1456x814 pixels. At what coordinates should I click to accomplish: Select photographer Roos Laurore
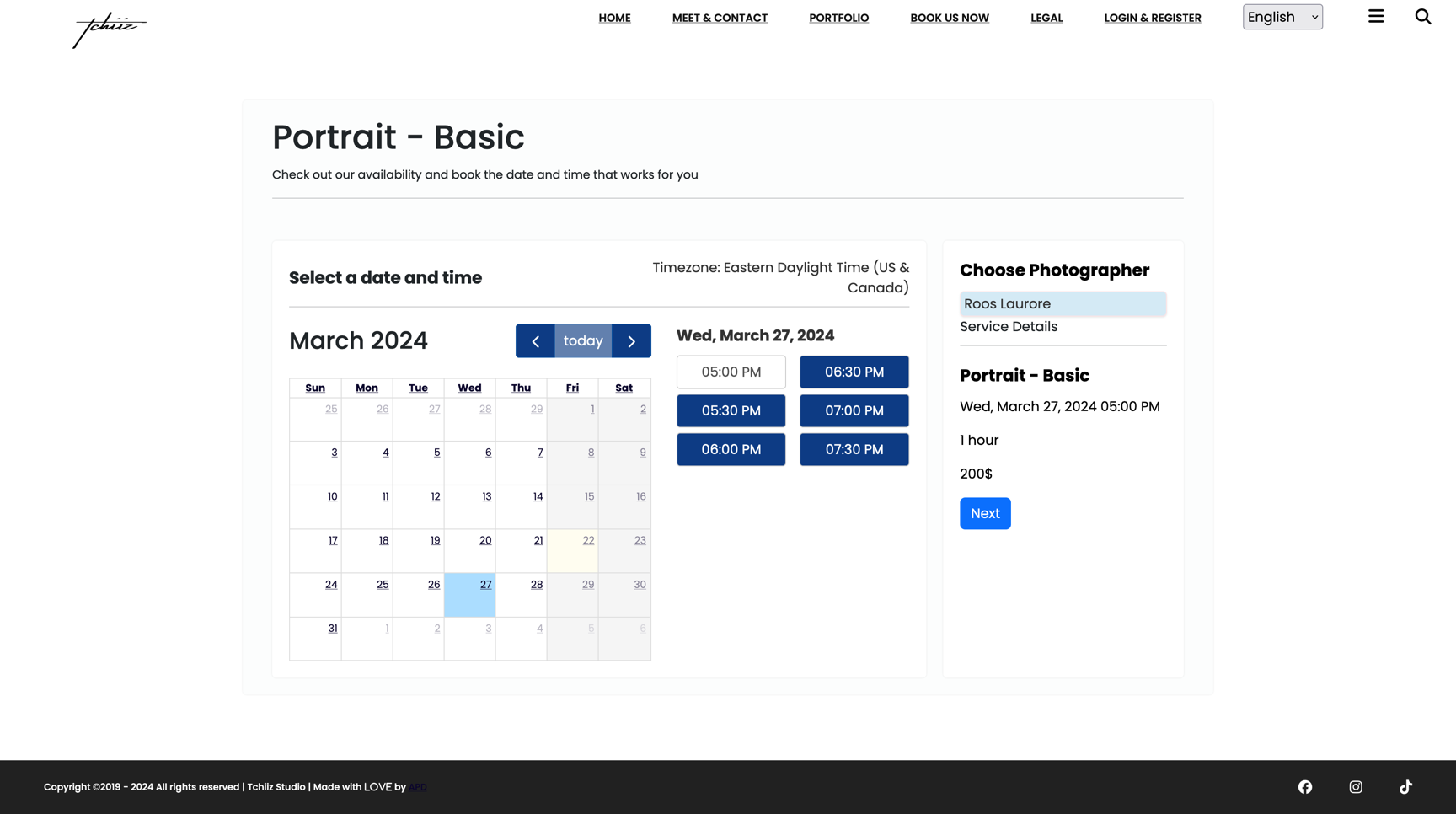(1063, 303)
